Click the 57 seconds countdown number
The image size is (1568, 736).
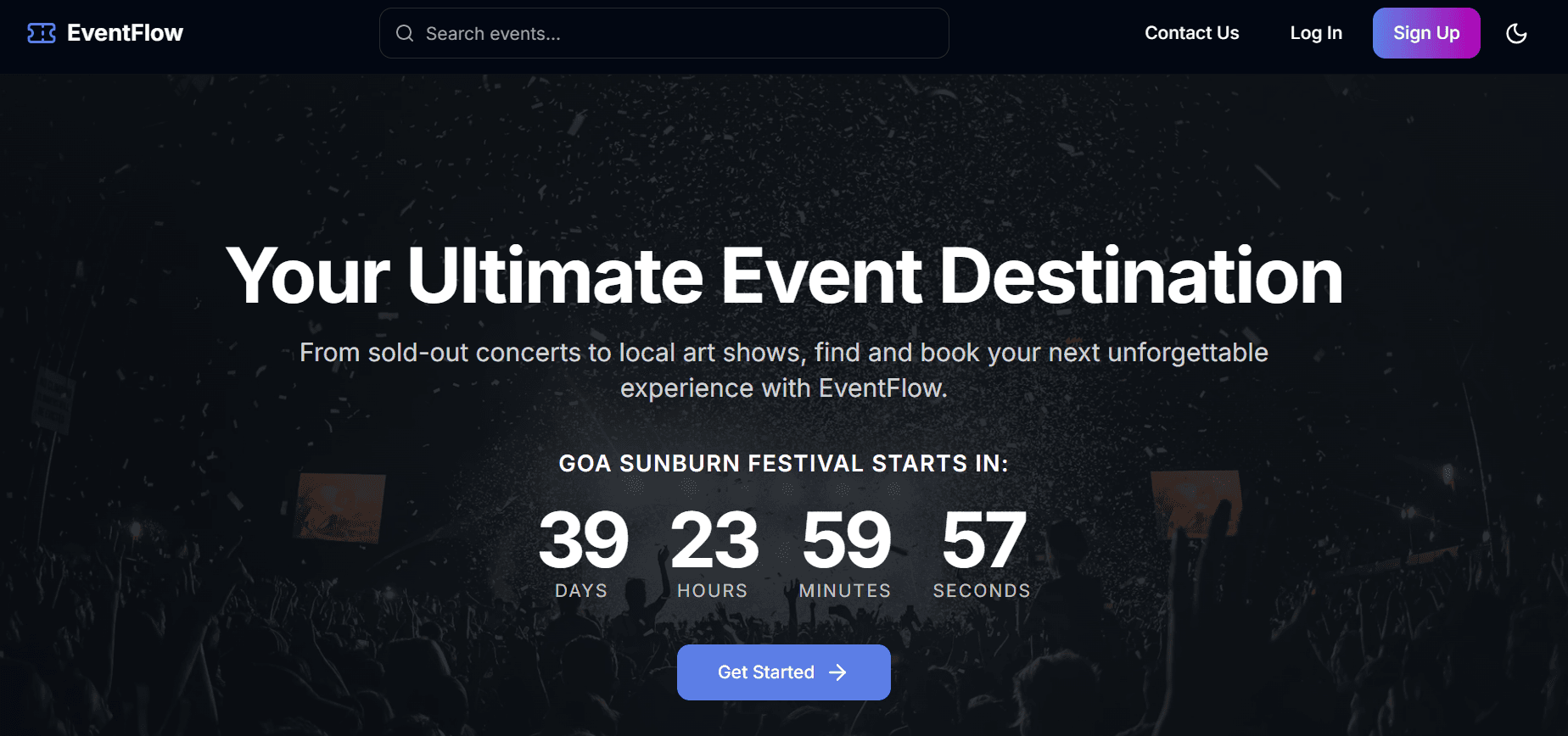coord(983,540)
